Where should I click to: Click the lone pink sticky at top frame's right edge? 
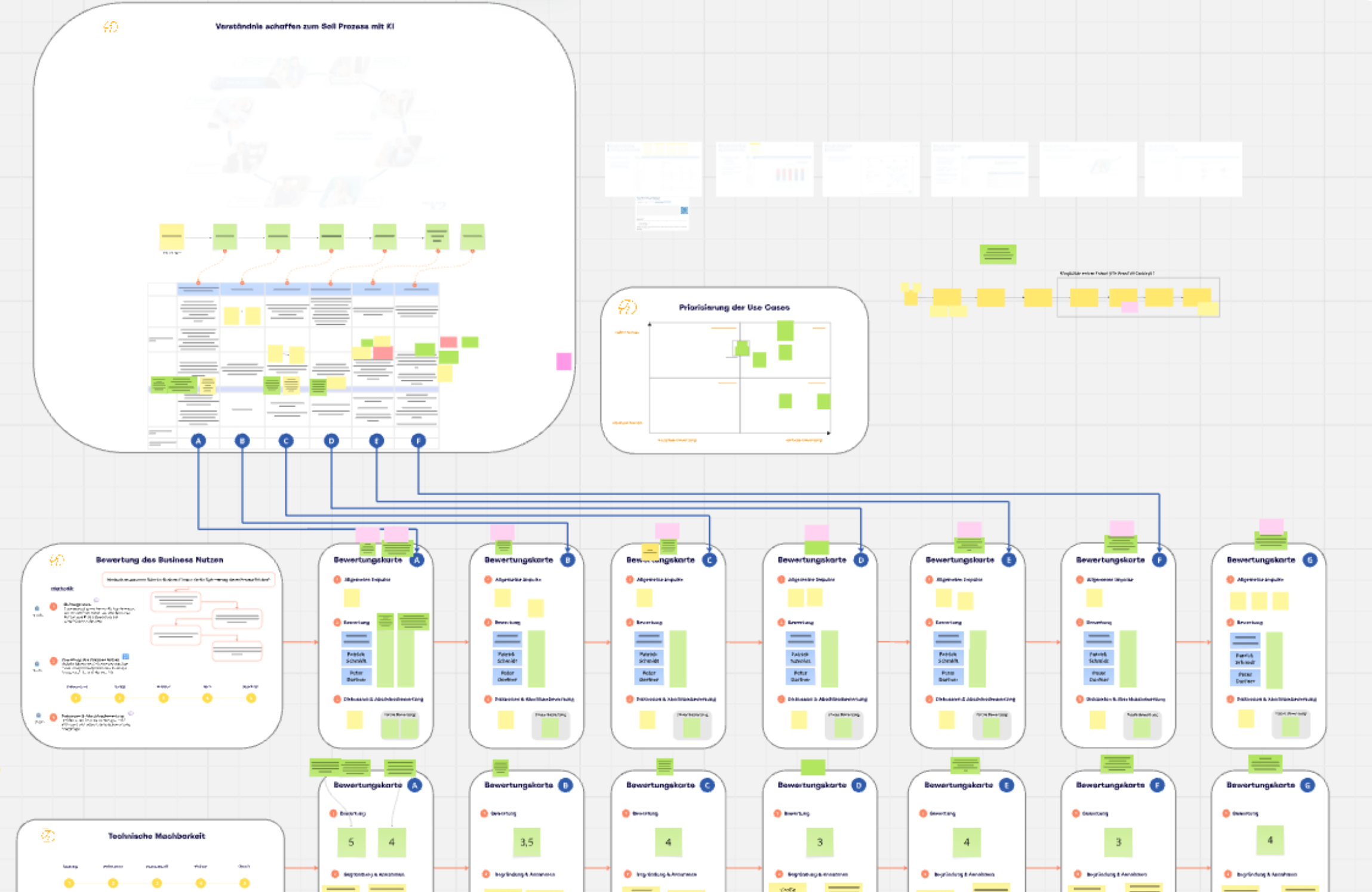pyautogui.click(x=564, y=361)
